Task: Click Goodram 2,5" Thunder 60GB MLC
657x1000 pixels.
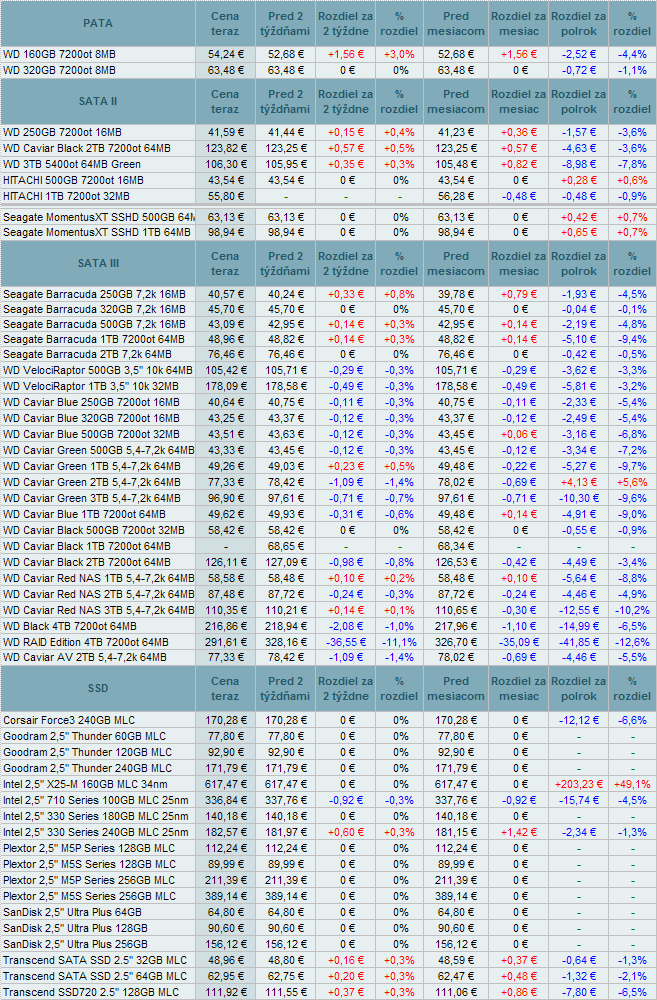Action: pyautogui.click(x=84, y=737)
